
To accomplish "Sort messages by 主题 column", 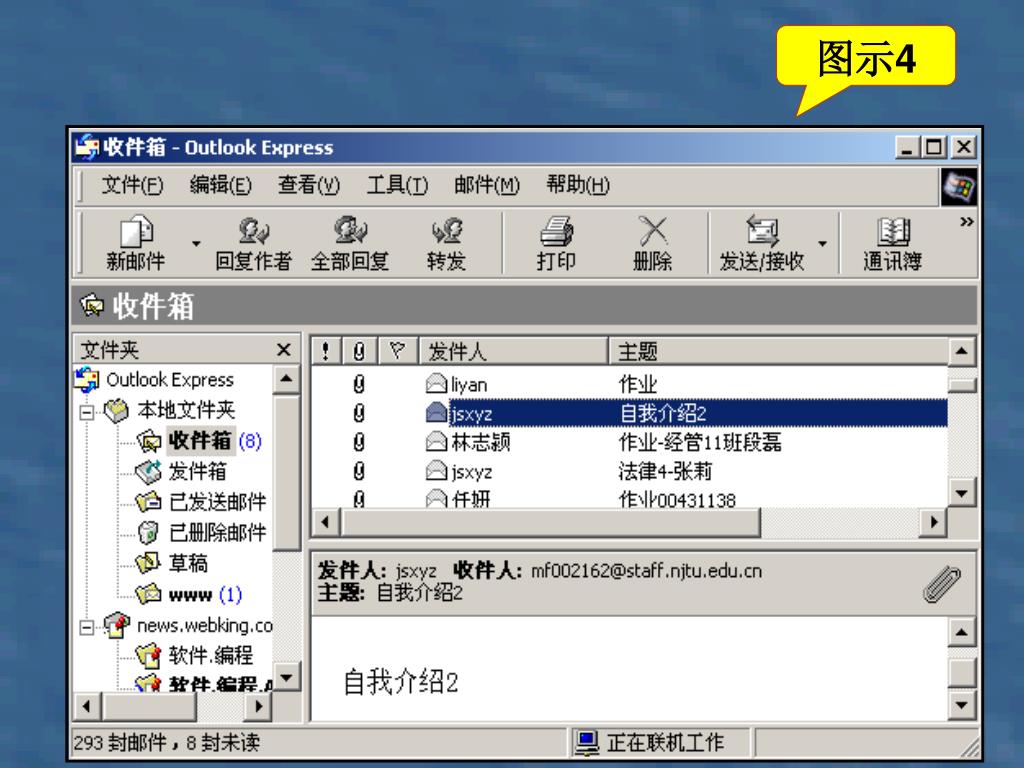I will (778, 352).
